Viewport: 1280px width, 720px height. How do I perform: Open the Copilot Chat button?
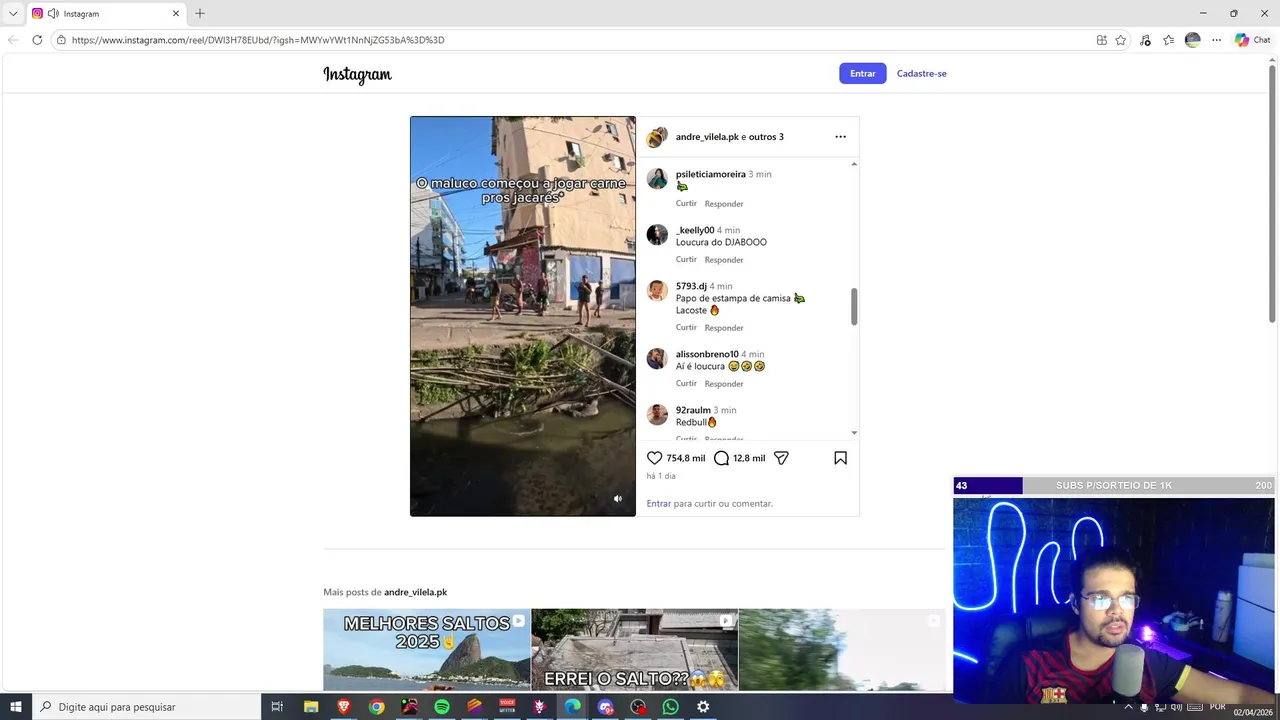coord(1252,40)
